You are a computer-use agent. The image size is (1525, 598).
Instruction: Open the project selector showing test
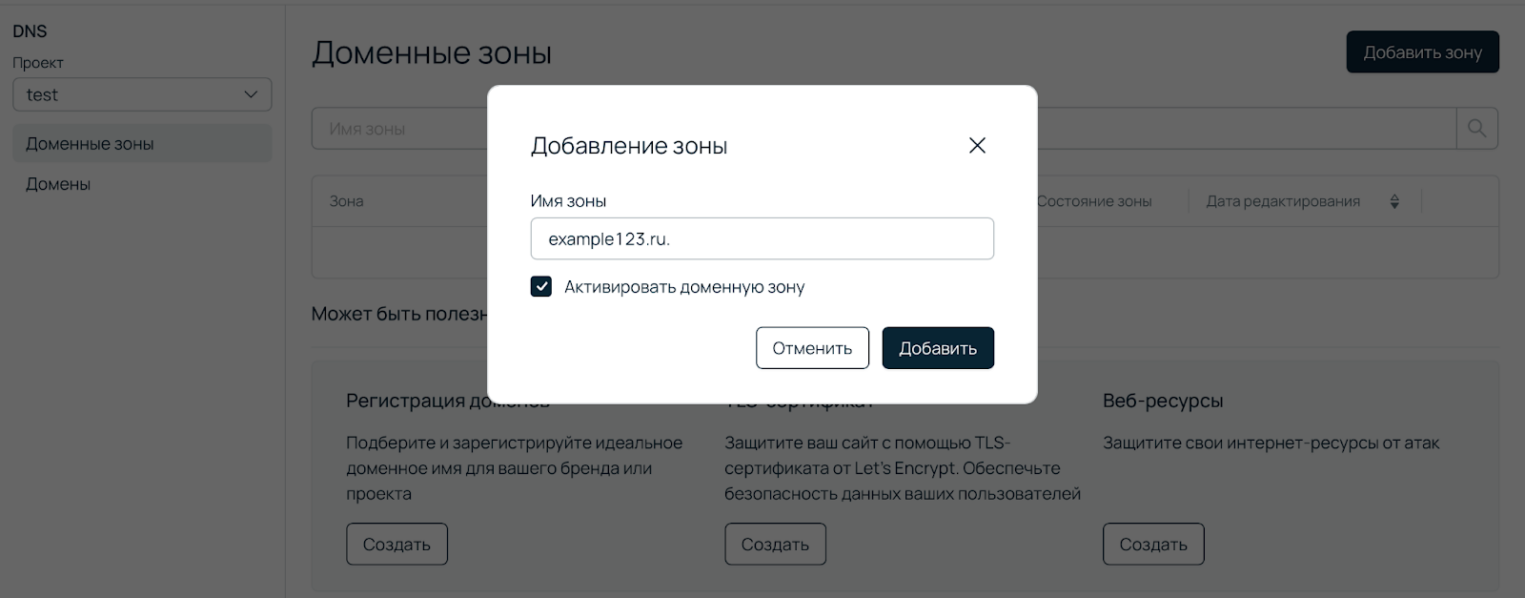(141, 94)
